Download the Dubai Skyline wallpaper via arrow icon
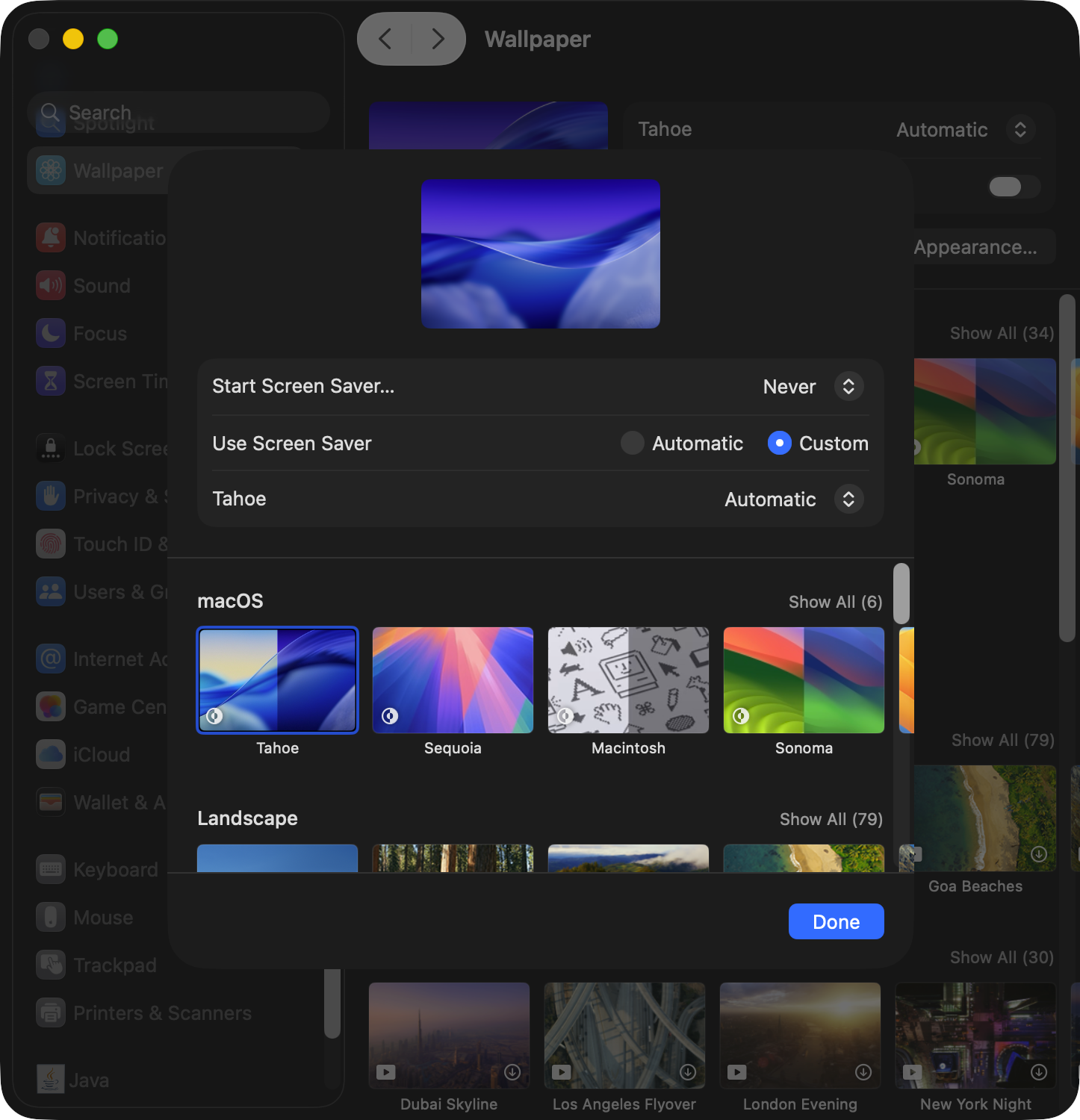Screen dimensions: 1080x1120 coord(512,1072)
